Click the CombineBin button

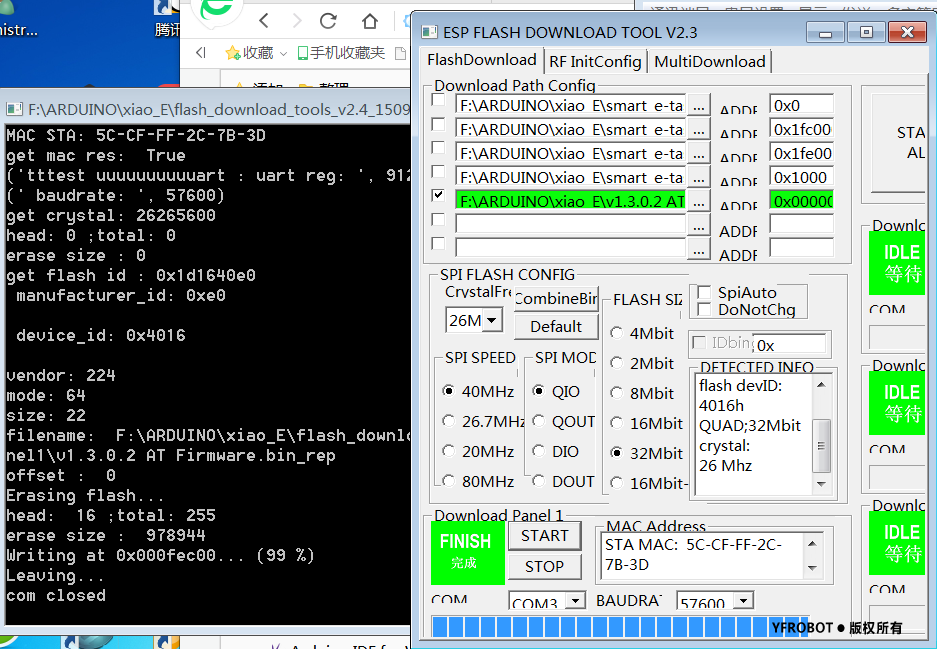pyautogui.click(x=556, y=298)
